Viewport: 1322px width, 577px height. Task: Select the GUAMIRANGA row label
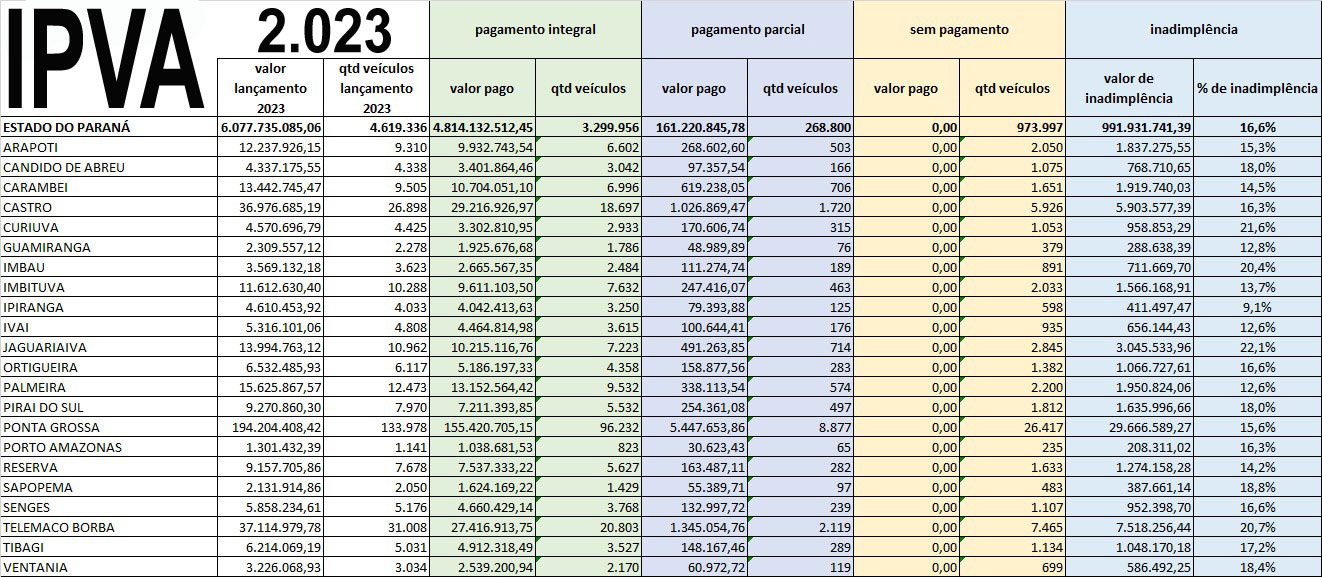coord(110,247)
